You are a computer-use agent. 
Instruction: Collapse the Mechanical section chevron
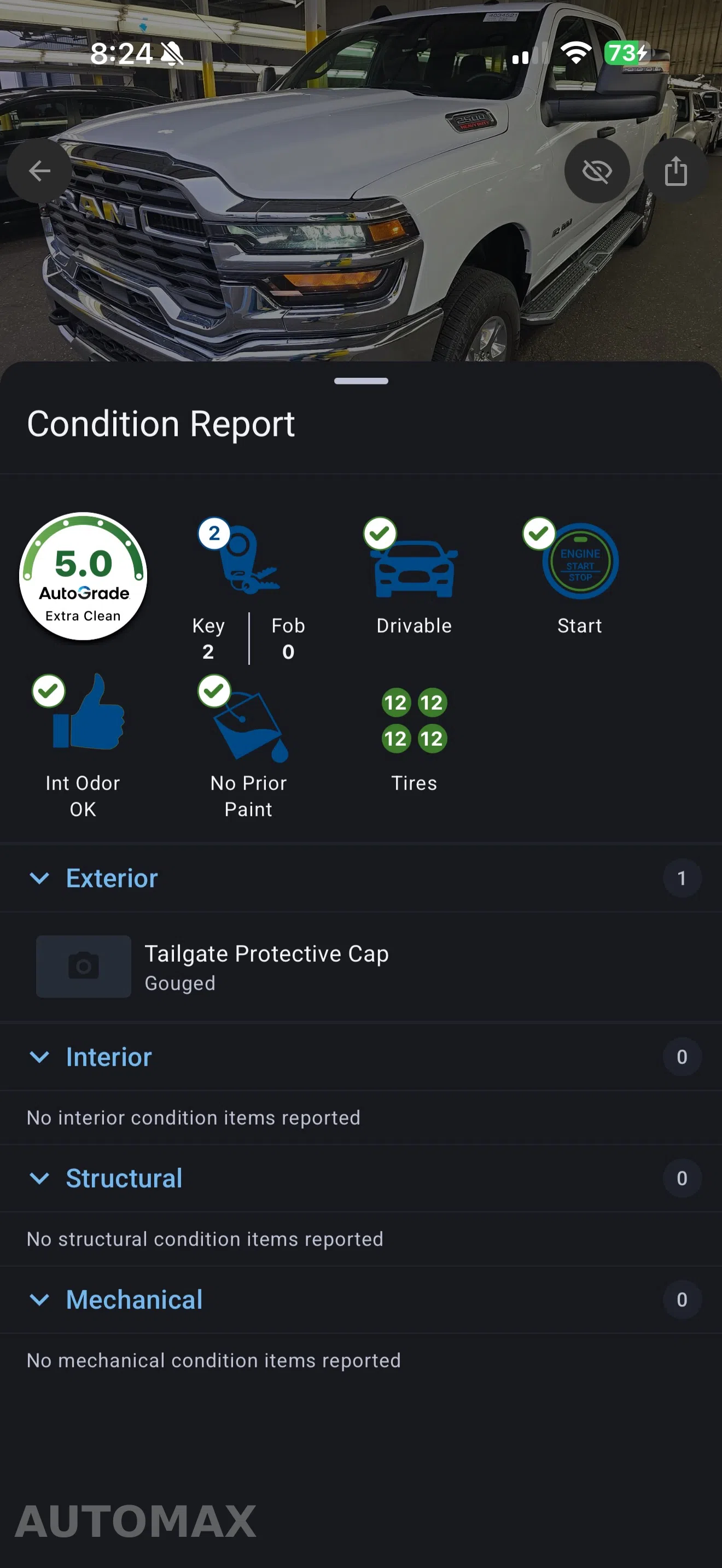coord(39,1300)
